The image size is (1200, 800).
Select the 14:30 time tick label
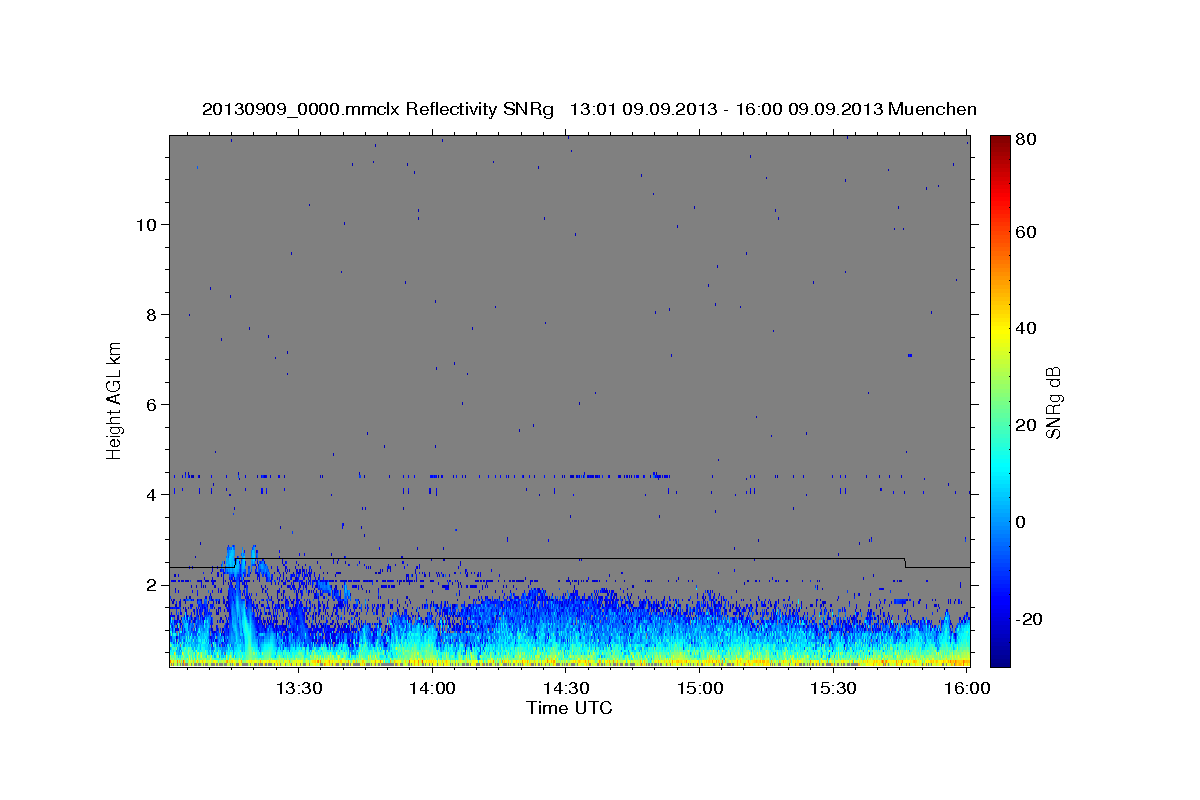(x=567, y=689)
